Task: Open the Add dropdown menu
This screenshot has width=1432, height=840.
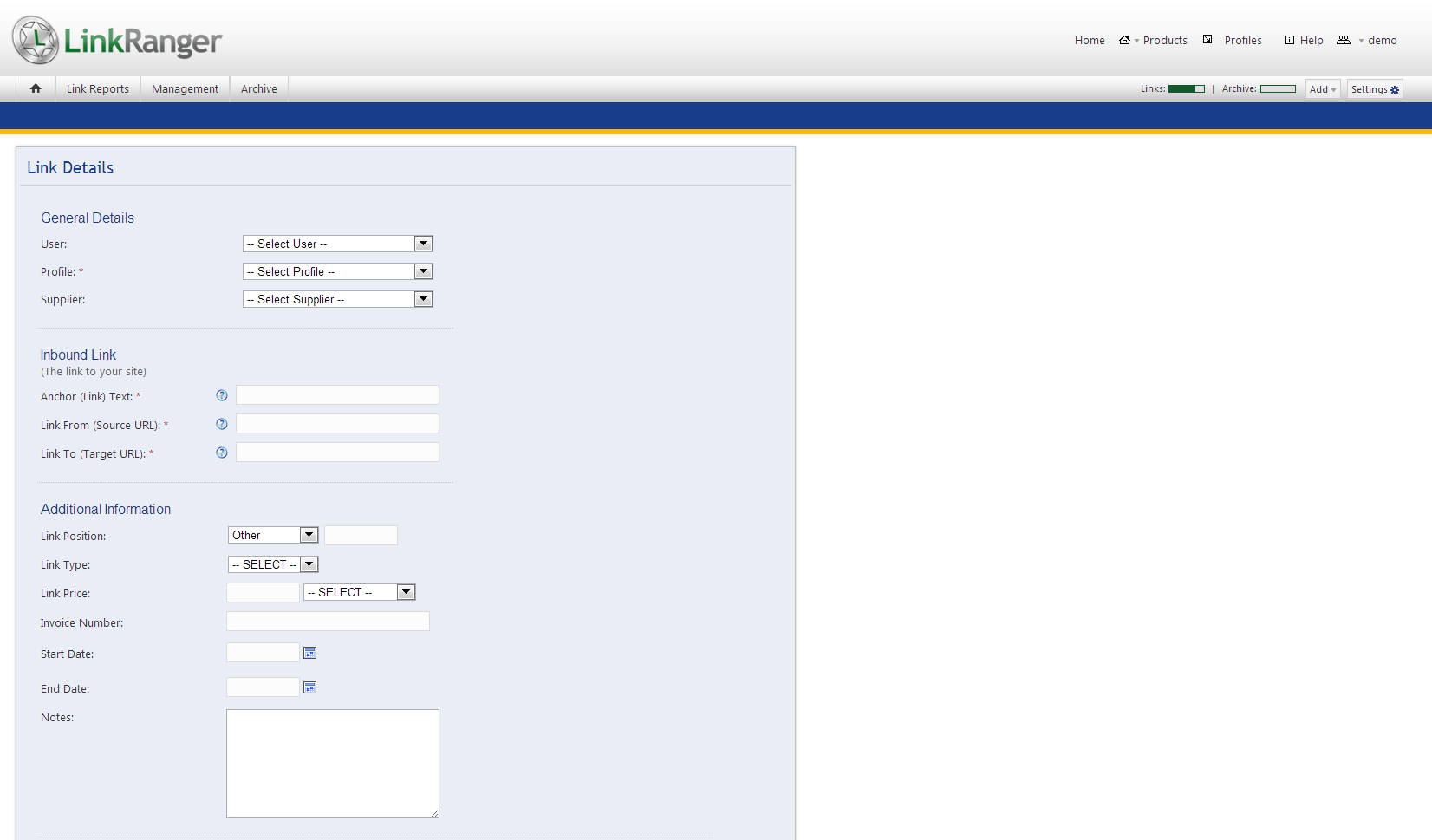Action: coord(1323,89)
